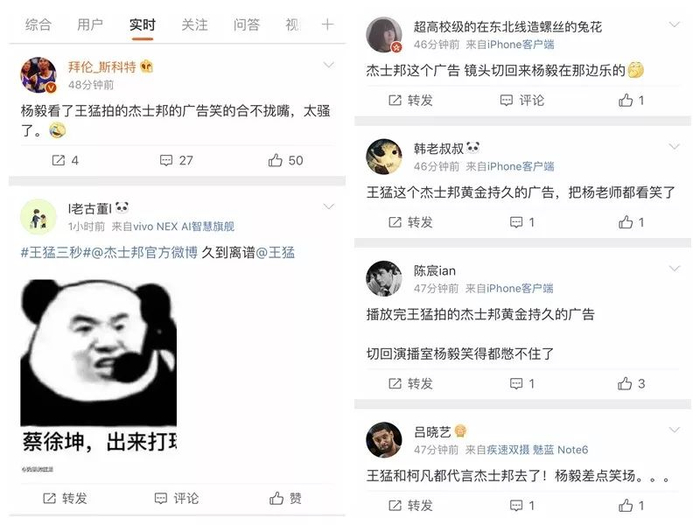The image size is (700, 525).
Task: Expand options chevron on 拜伦_斯科特's post
Action: coord(329,65)
